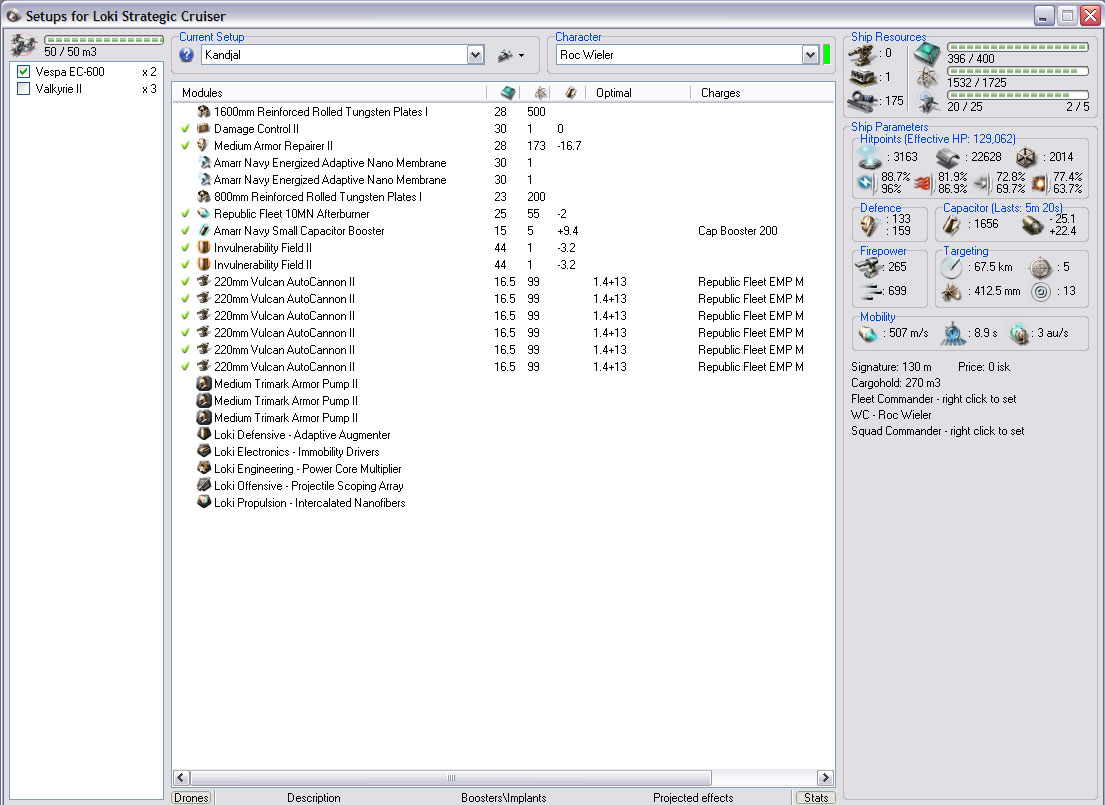Viewport: 1105px width, 805px height.
Task: Click the Fleet Commander right click to set text
Action: (x=934, y=399)
